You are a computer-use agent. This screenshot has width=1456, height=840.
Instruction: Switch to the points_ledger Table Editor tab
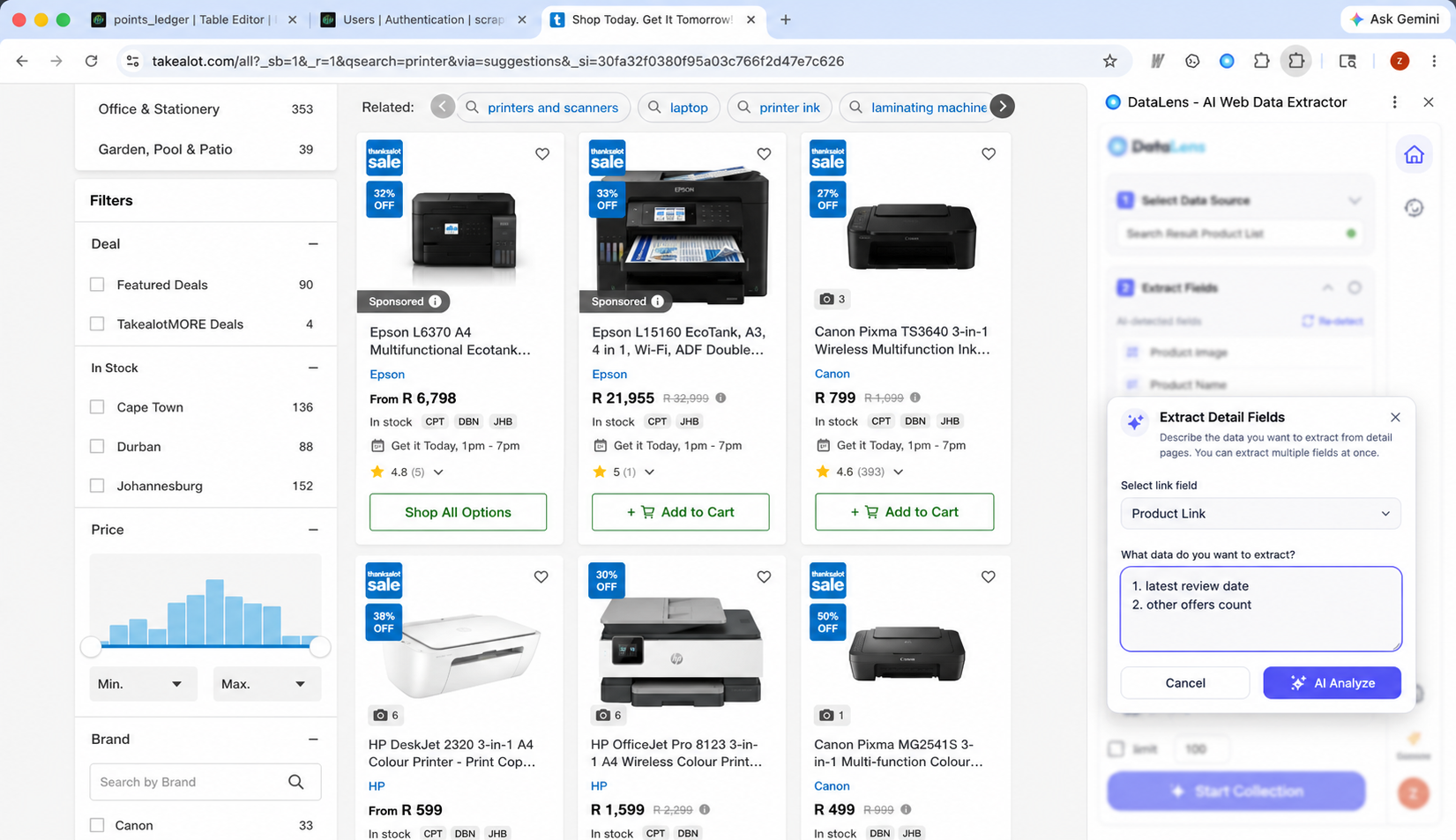click(x=196, y=19)
